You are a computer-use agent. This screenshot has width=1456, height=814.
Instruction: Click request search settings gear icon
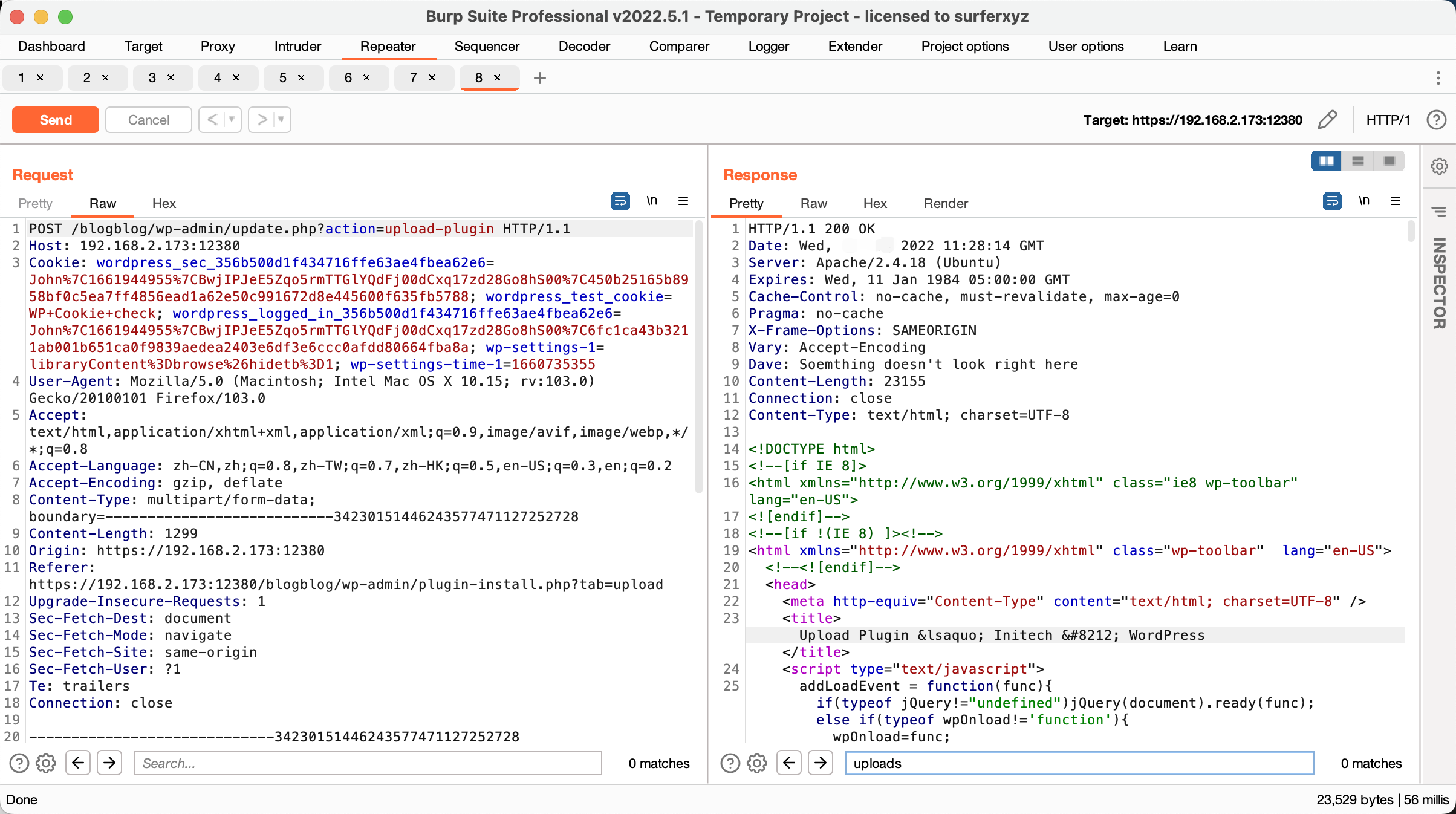[x=46, y=763]
